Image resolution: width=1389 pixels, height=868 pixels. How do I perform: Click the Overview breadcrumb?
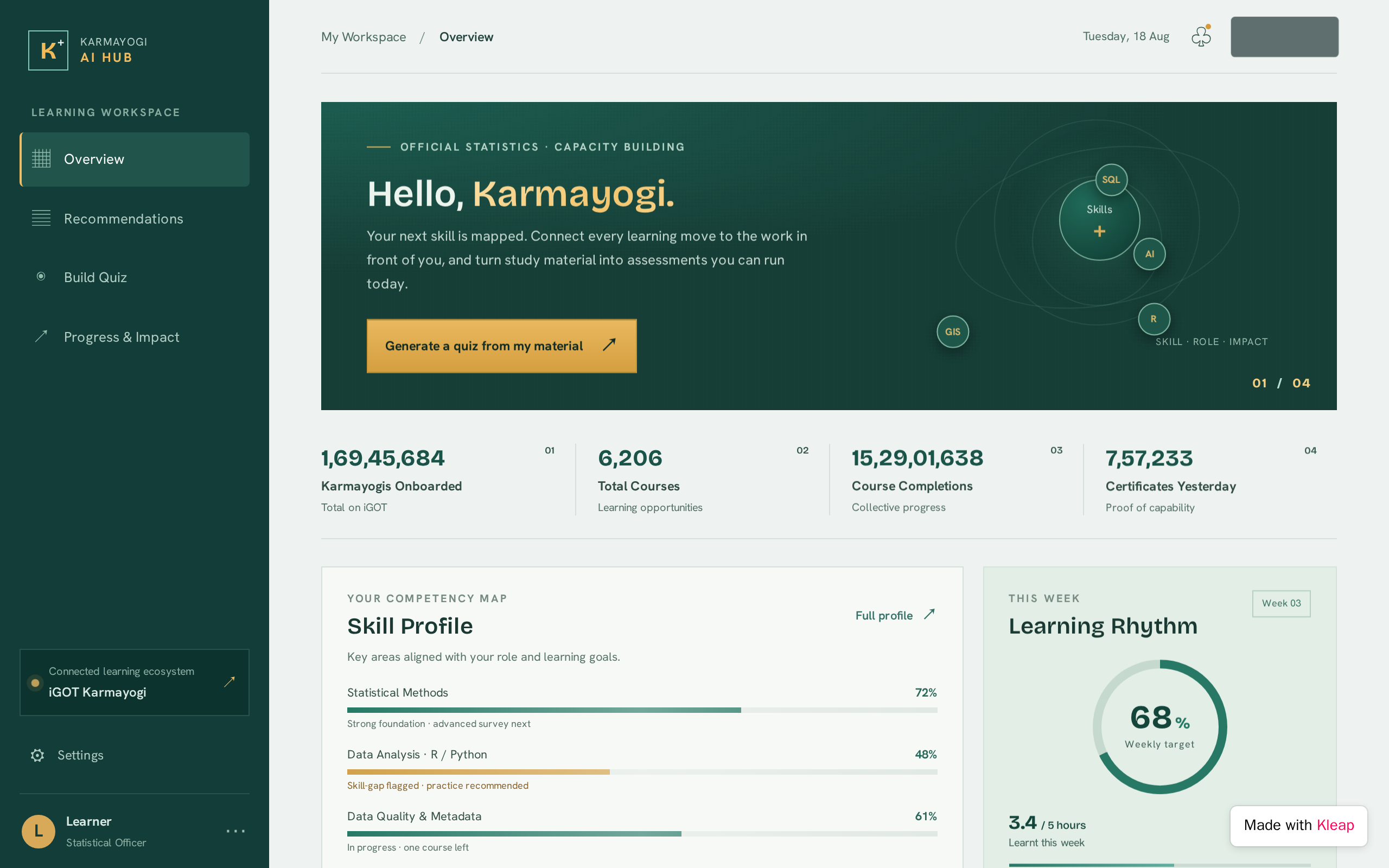pyautogui.click(x=466, y=37)
